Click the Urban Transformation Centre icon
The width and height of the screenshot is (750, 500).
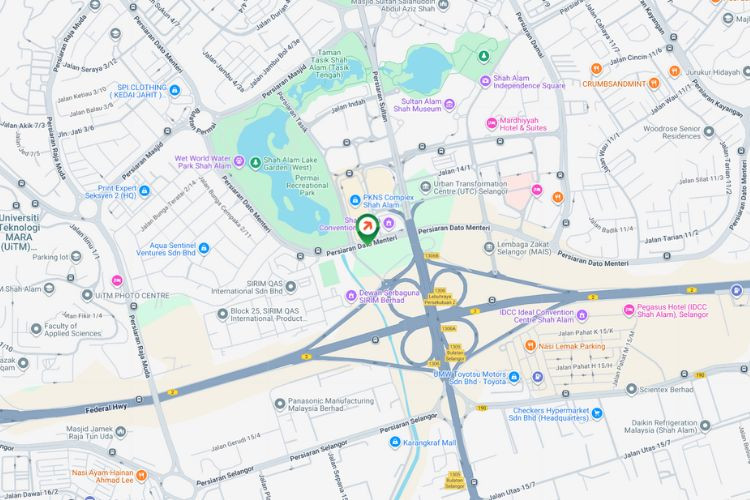425,187
